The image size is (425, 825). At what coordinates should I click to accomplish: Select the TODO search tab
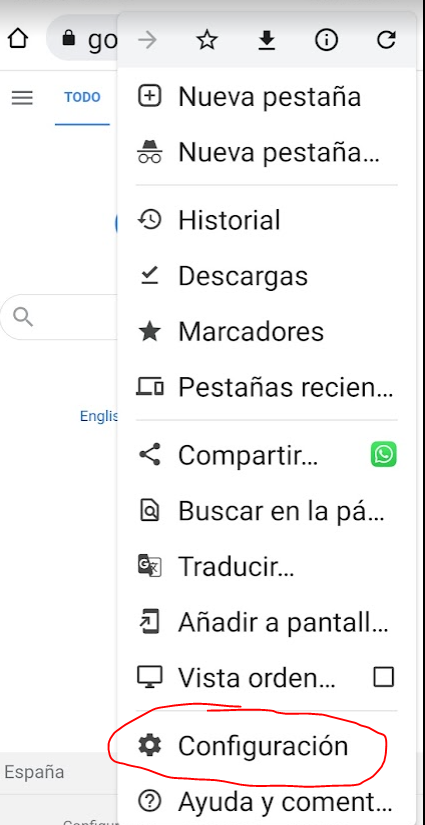coord(82,98)
